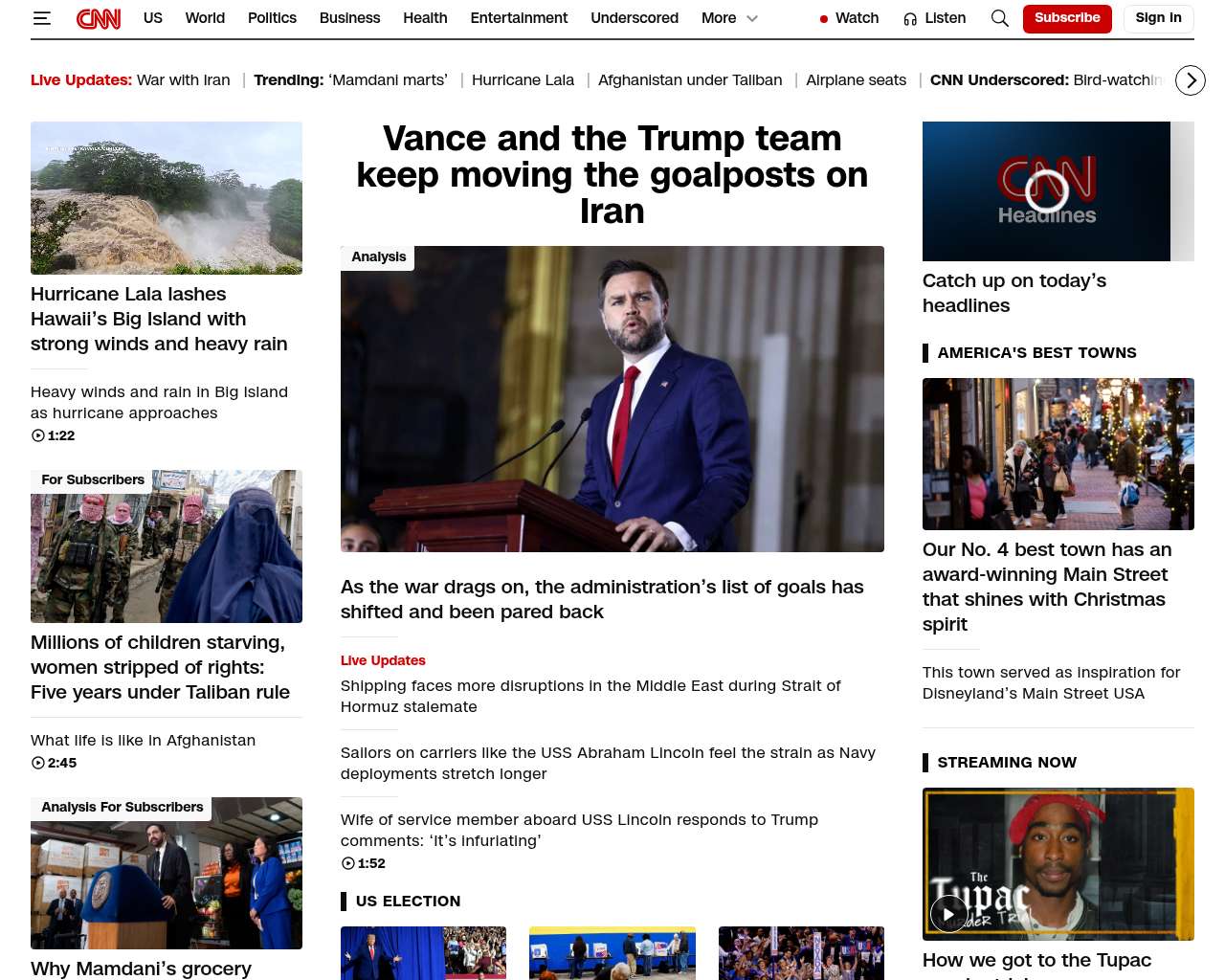Read USS Abraham Lincoln sailors strain story
The image size is (1225, 980).
pyautogui.click(x=608, y=764)
